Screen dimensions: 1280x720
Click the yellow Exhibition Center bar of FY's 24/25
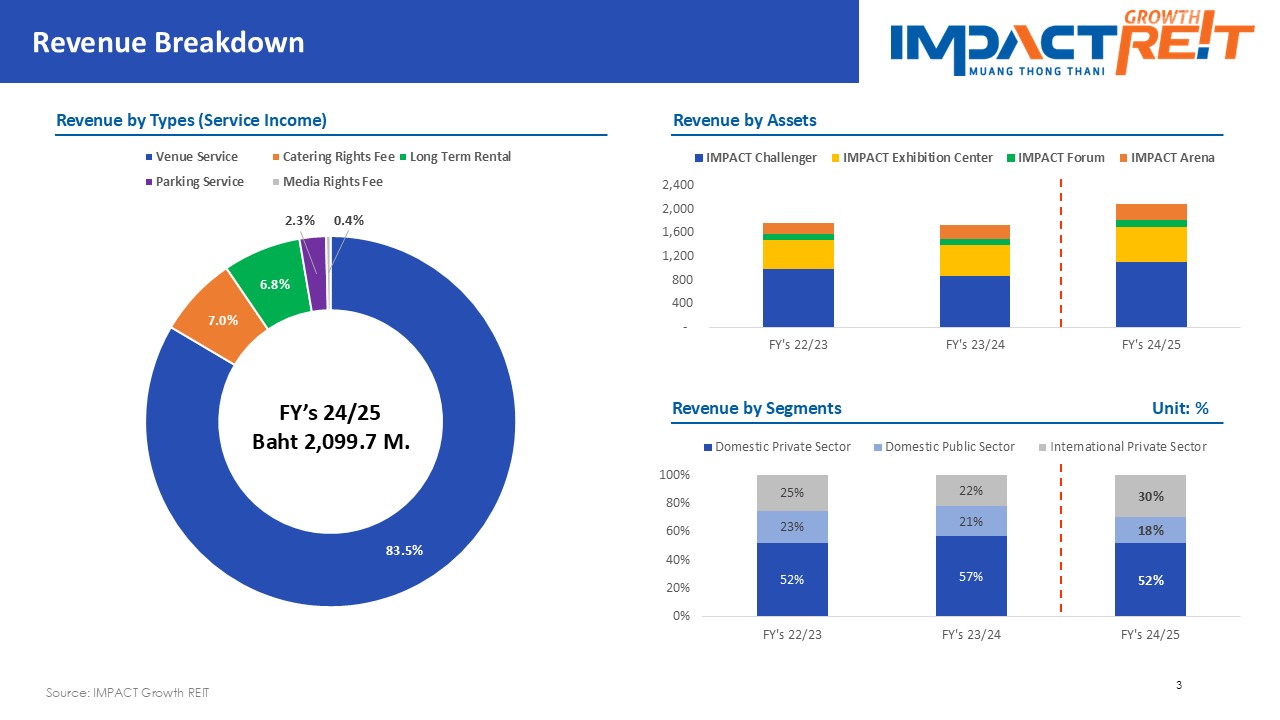click(x=1151, y=245)
